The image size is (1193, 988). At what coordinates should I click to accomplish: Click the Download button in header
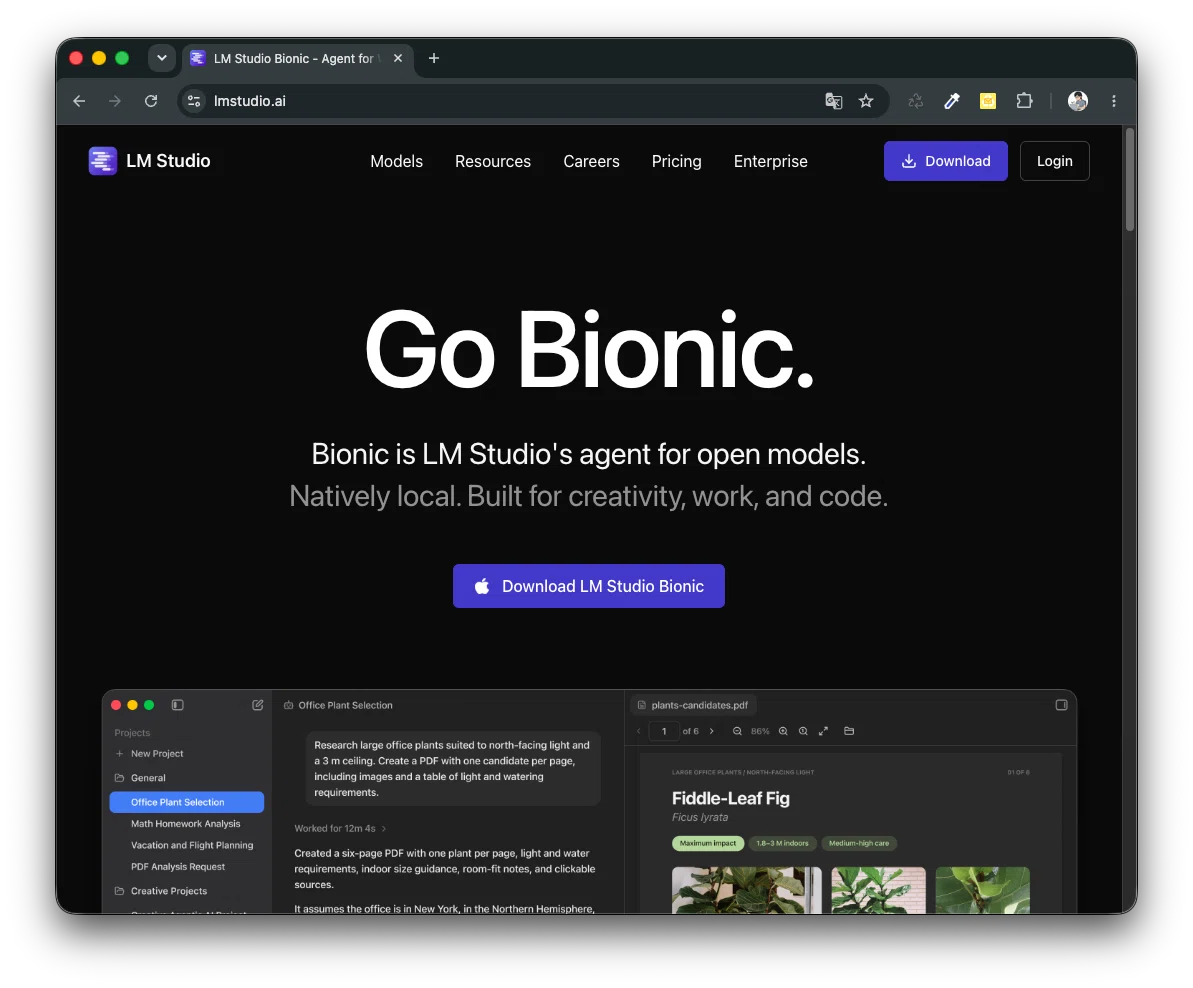946,160
